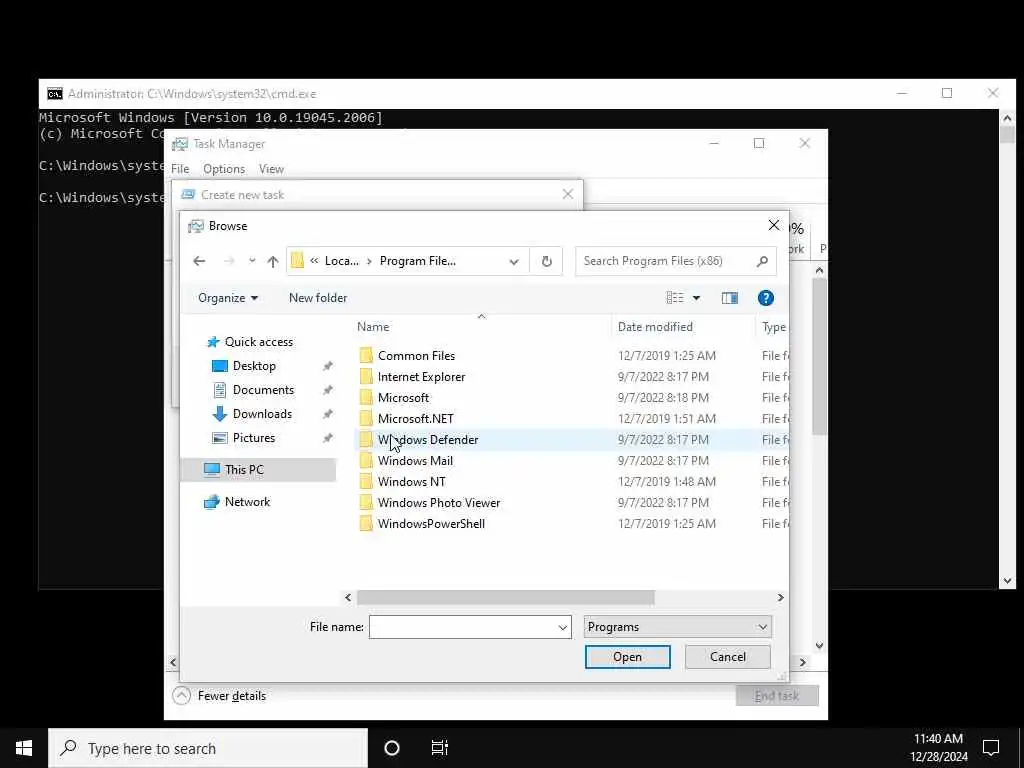Select the Microsoft folder icon
This screenshot has height=768, width=1024.
366,398
